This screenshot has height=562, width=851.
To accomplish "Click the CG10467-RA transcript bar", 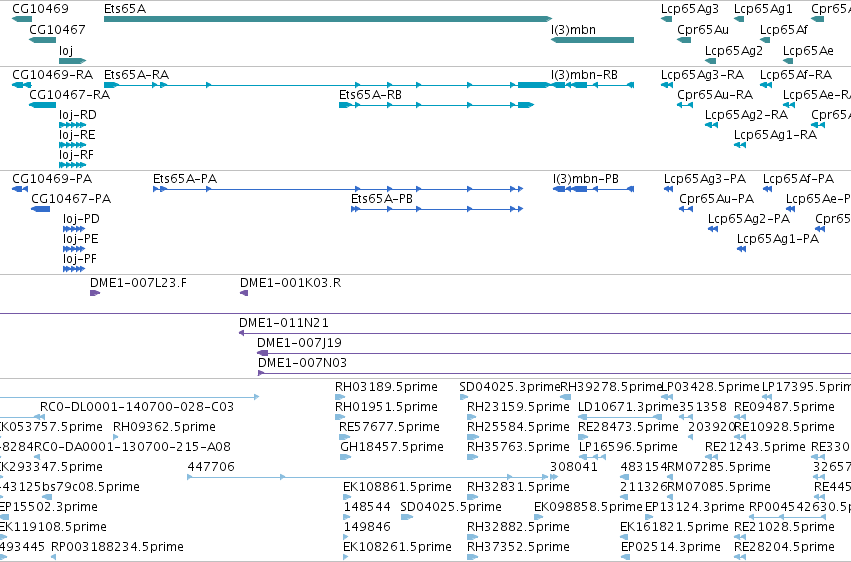I will pyautogui.click(x=42, y=105).
